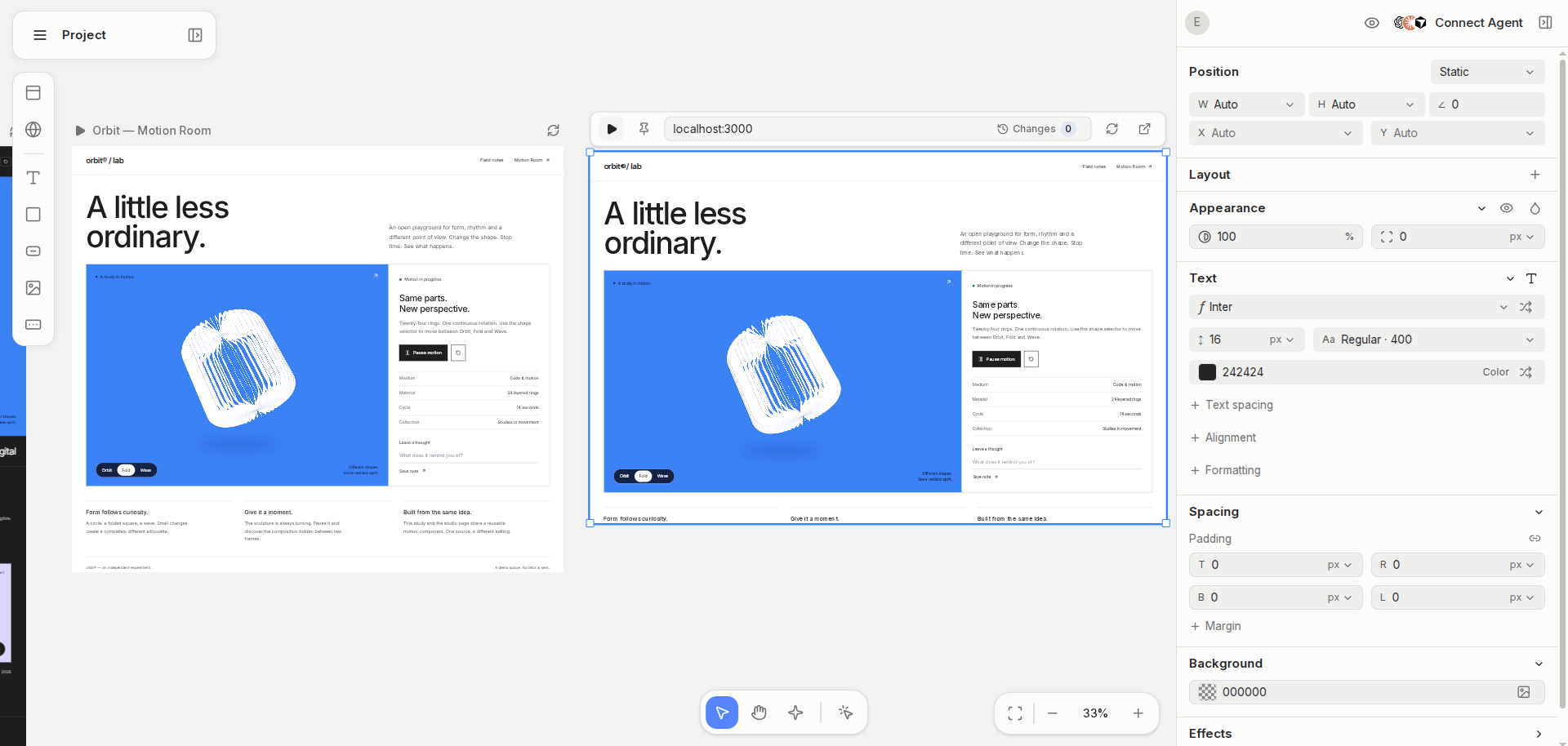
Task: Toggle the right inspector panel
Action: point(1545,23)
